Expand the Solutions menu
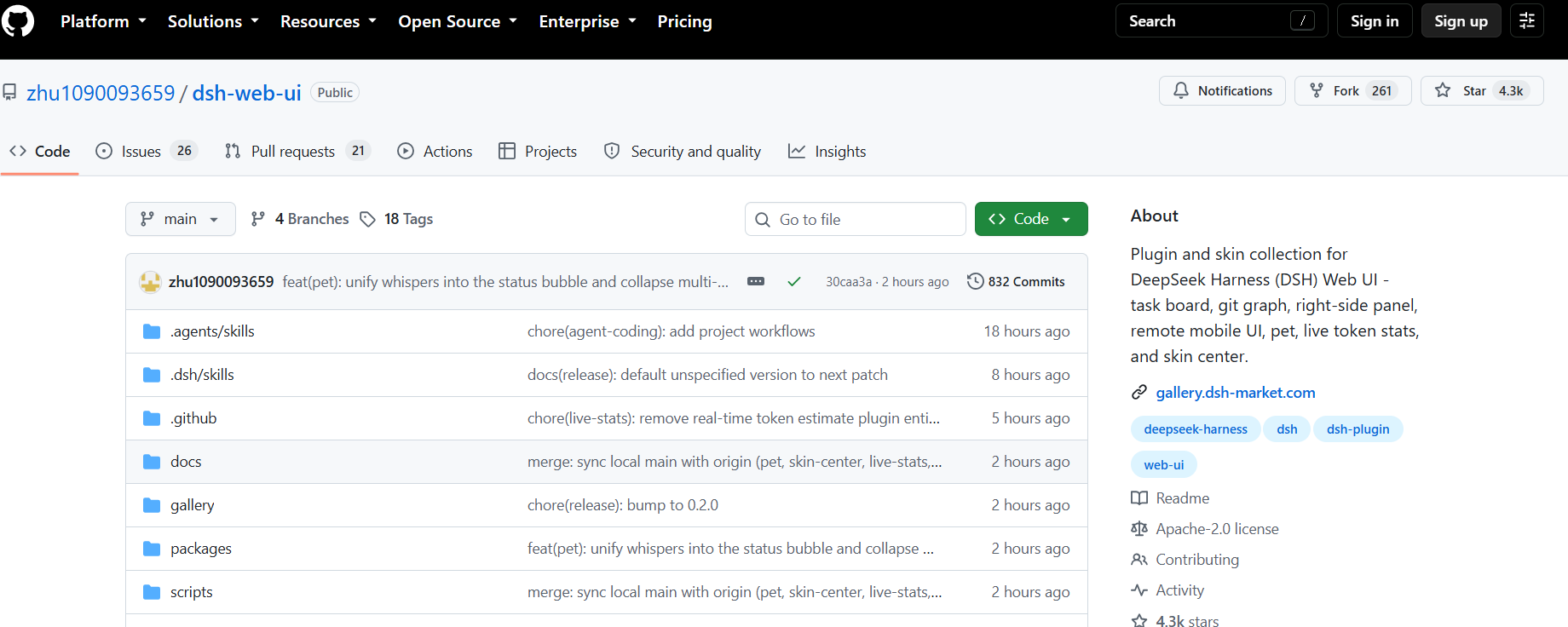The image size is (1568, 627). [x=213, y=21]
